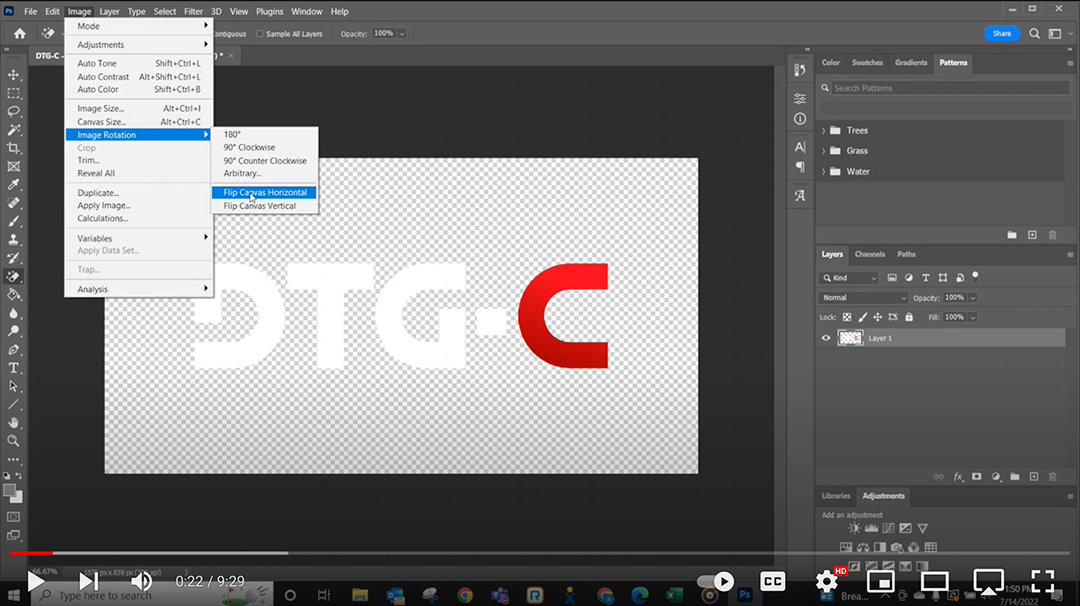Activate the Eyedropper tool
The image size is (1080, 606).
pyautogui.click(x=14, y=185)
